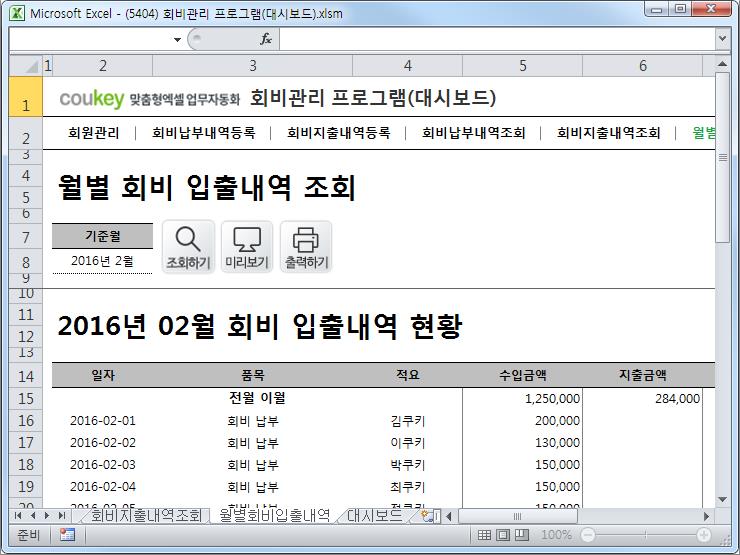Click the 수입금액 column header cell
740x555 pixels.
click(x=522, y=375)
